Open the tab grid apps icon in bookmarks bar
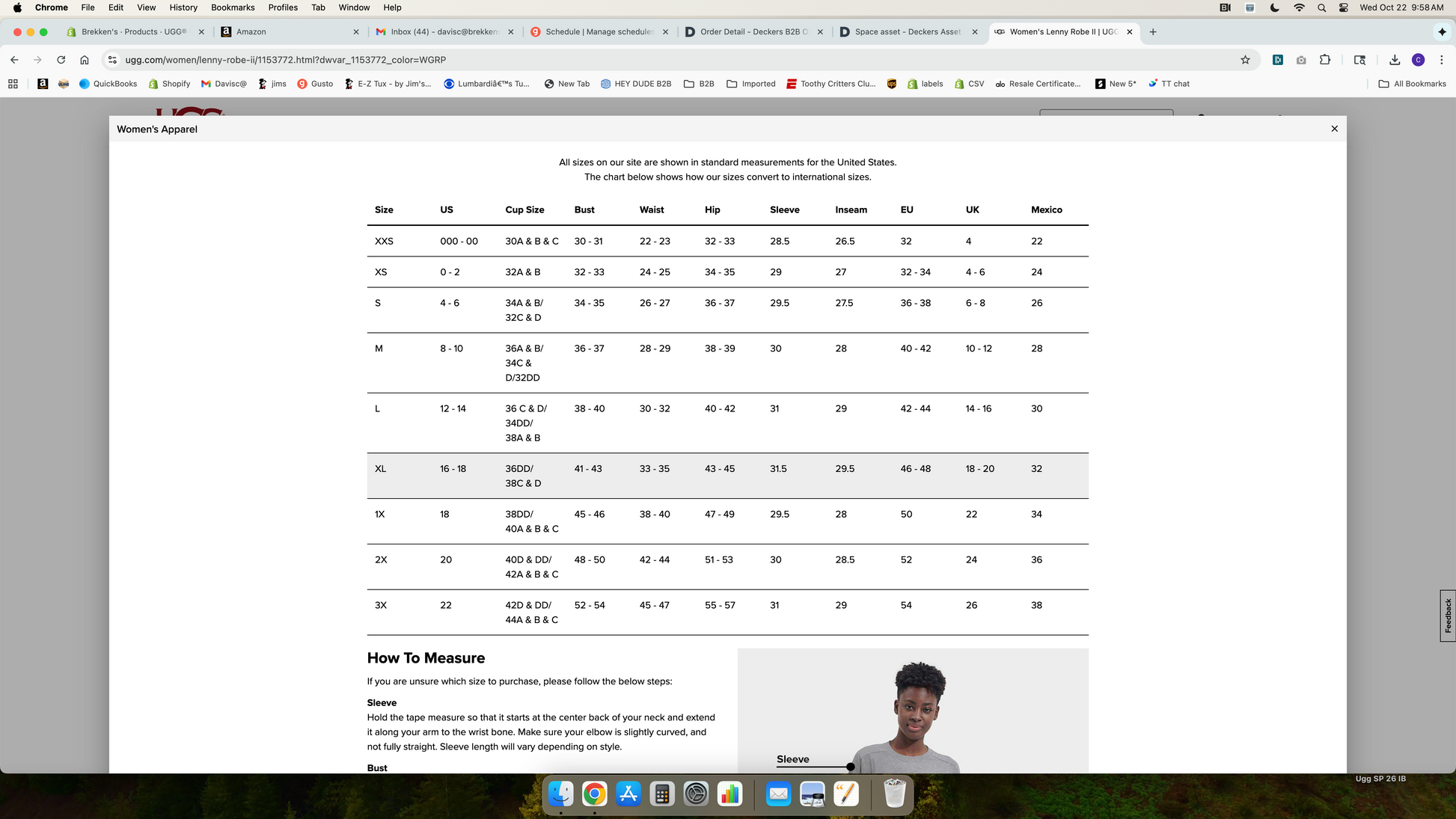 pos(13,84)
